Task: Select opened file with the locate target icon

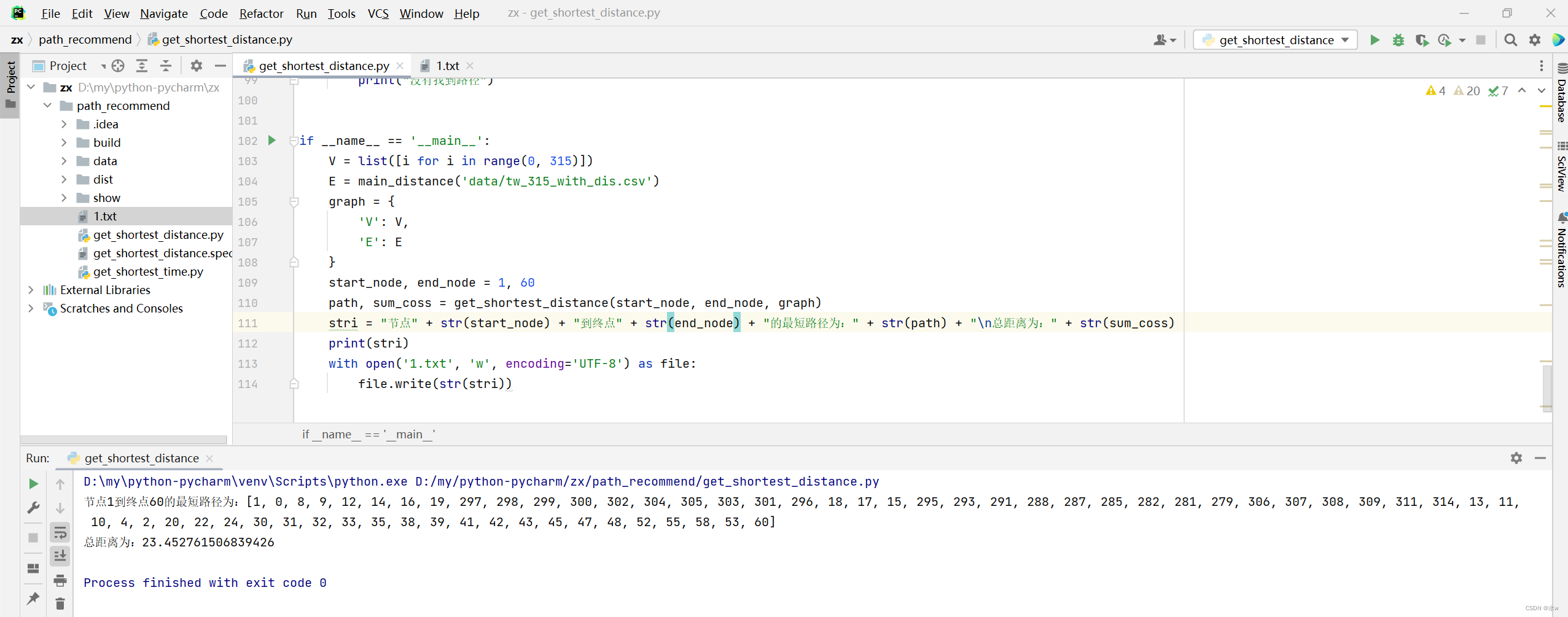Action: point(118,66)
